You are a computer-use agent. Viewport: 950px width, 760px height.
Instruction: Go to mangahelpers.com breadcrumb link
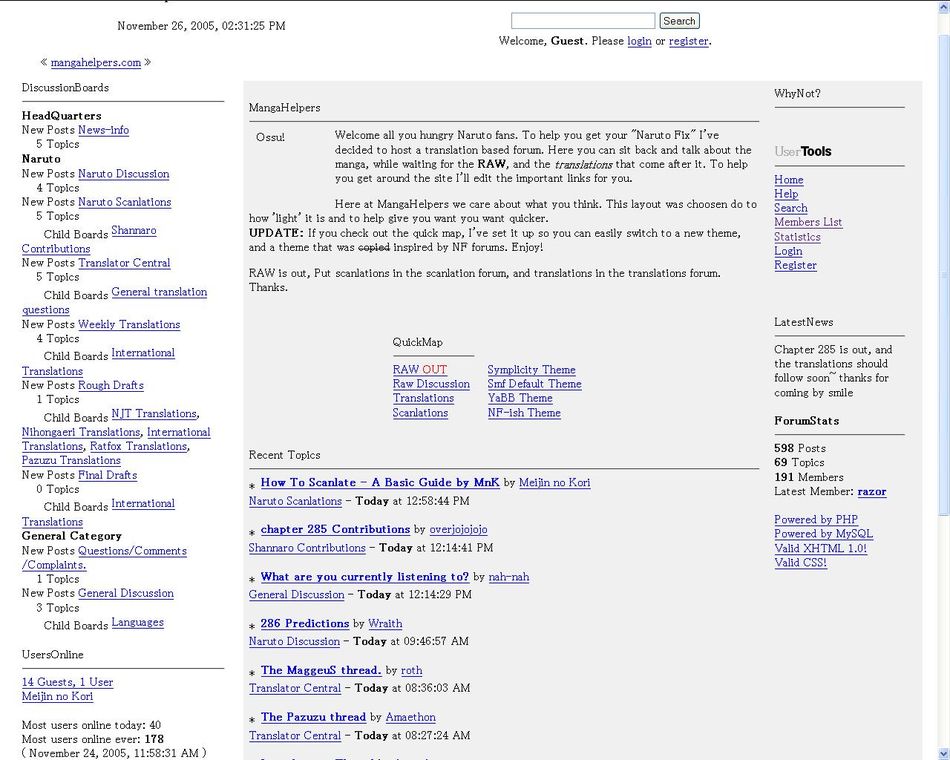[x=96, y=62]
